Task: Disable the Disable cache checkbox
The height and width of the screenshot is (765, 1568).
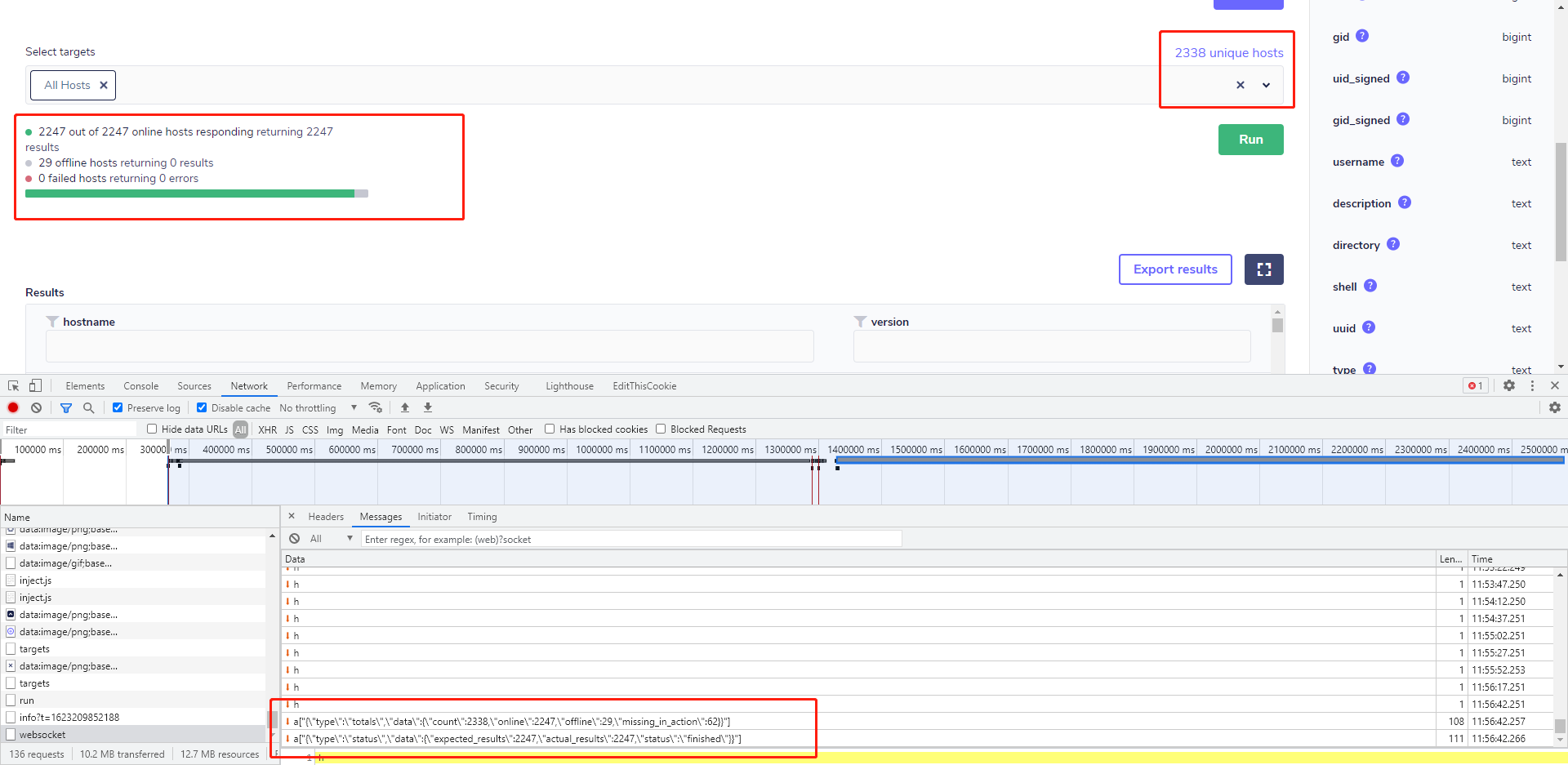Action: coord(201,407)
